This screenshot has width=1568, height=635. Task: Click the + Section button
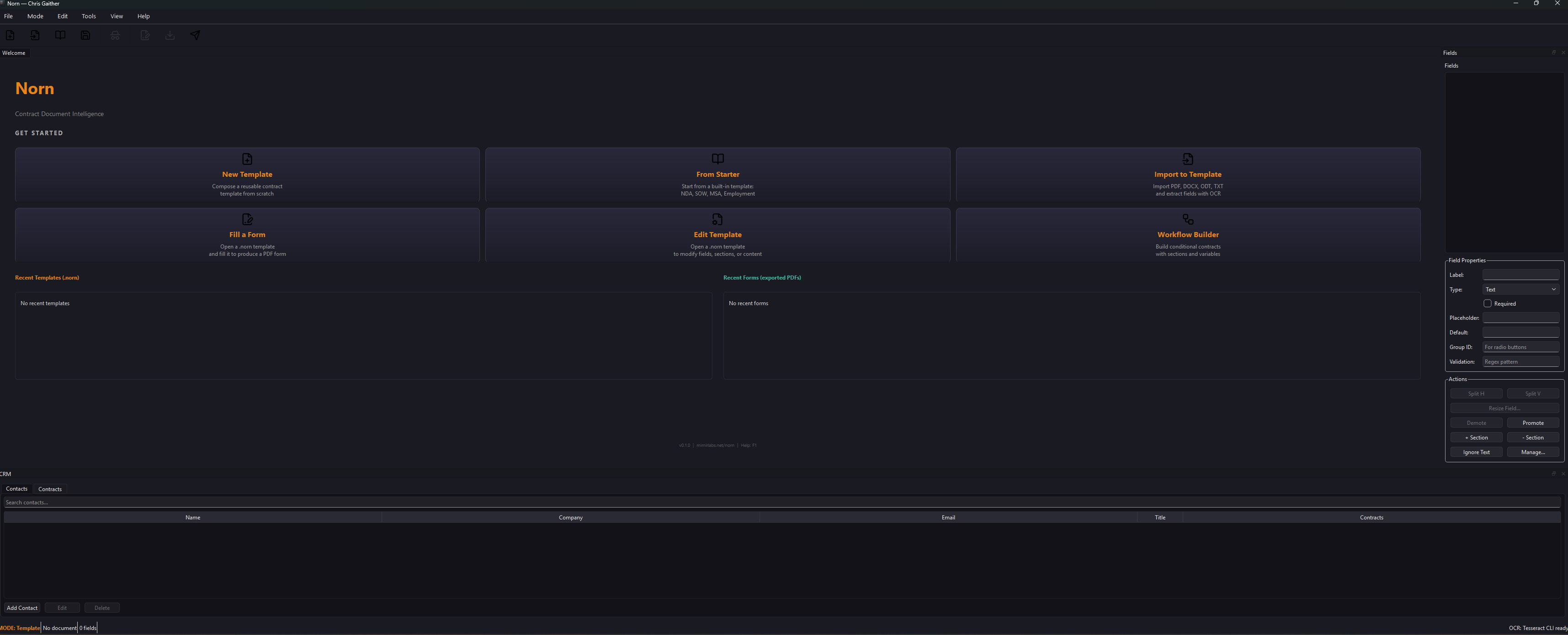click(1476, 437)
